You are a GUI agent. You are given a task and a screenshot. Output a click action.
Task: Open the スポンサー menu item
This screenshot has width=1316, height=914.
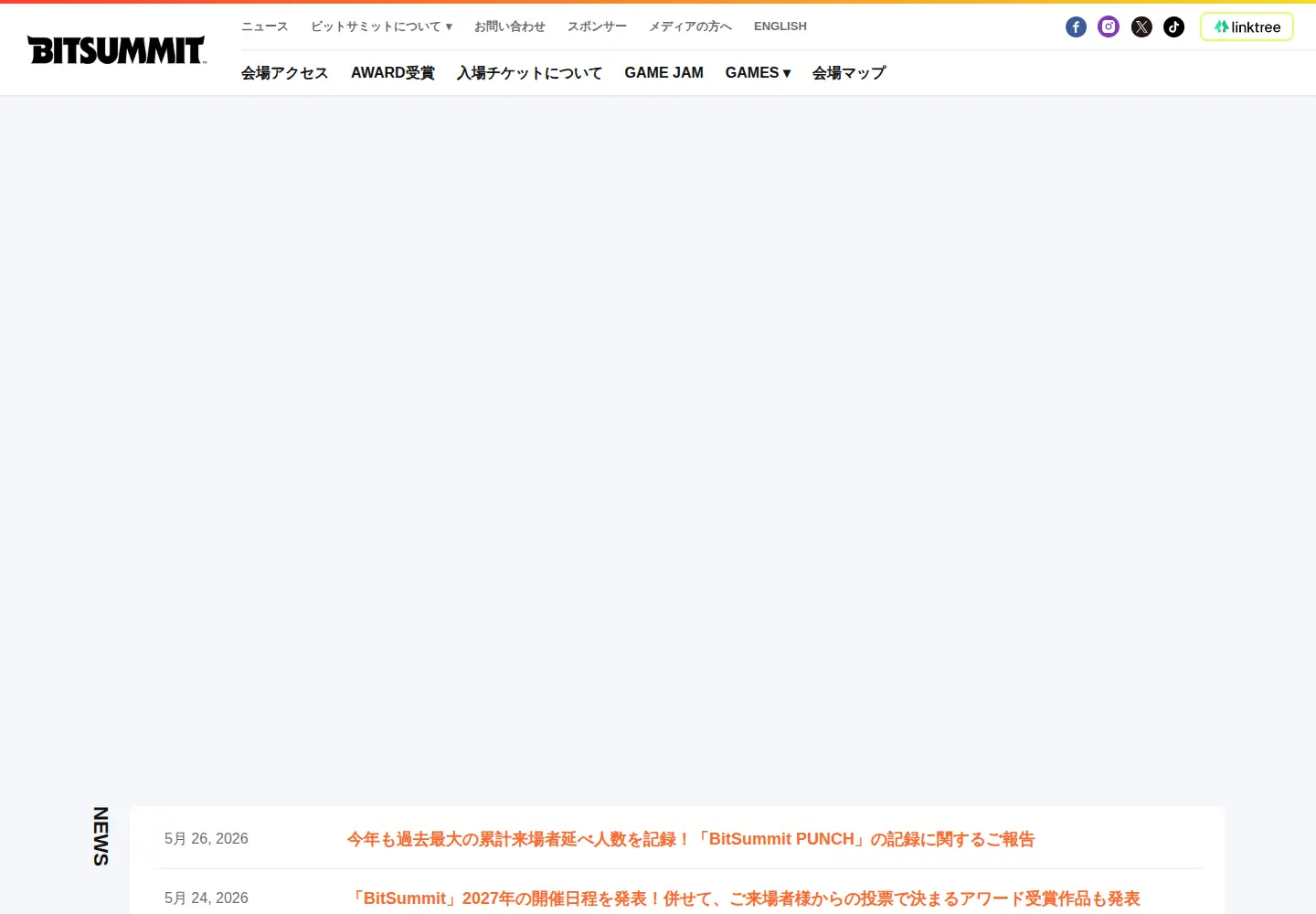click(x=597, y=27)
